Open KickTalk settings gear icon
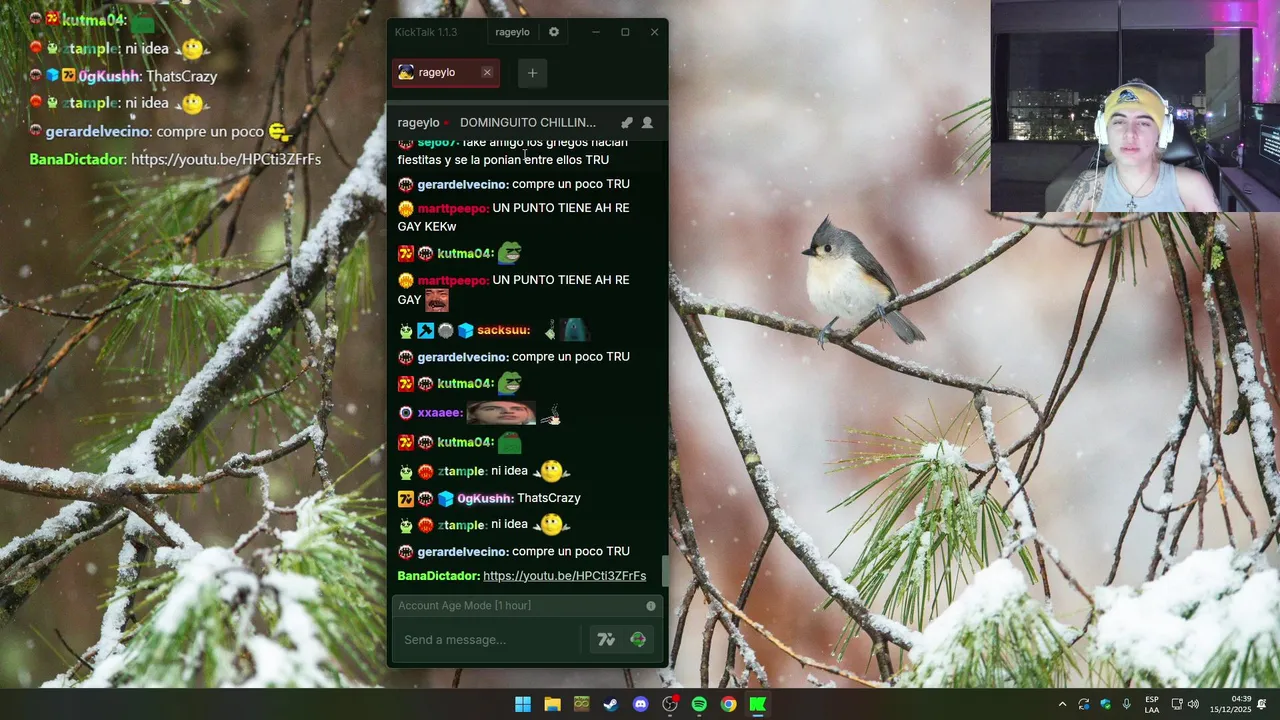 pyautogui.click(x=554, y=32)
